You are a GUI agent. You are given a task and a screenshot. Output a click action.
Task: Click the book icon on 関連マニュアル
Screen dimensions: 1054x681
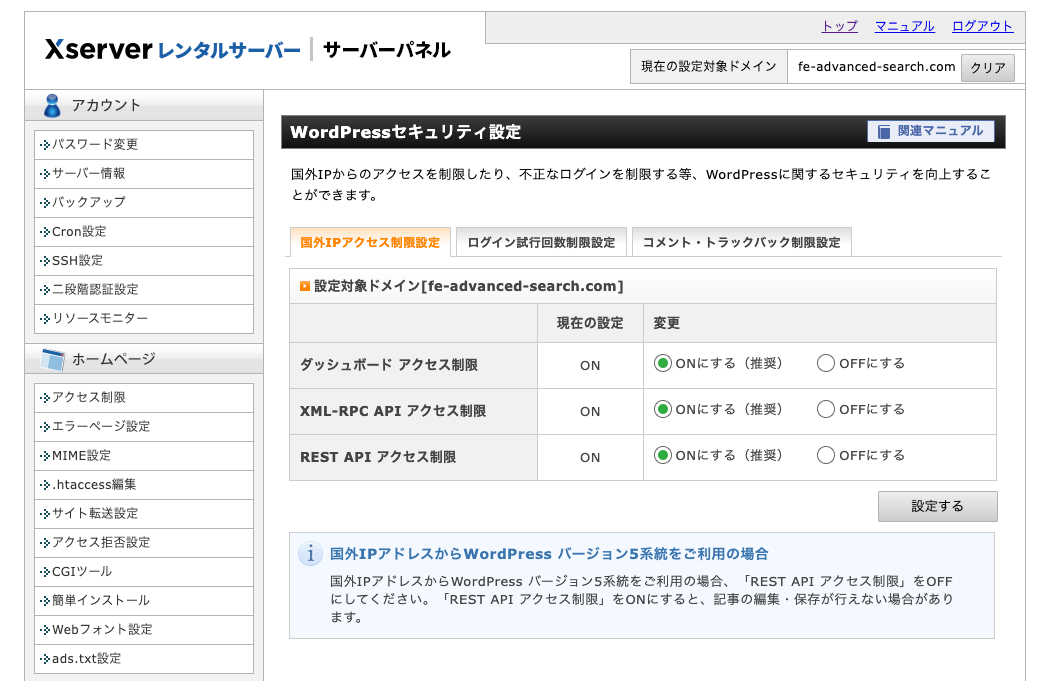pos(883,131)
